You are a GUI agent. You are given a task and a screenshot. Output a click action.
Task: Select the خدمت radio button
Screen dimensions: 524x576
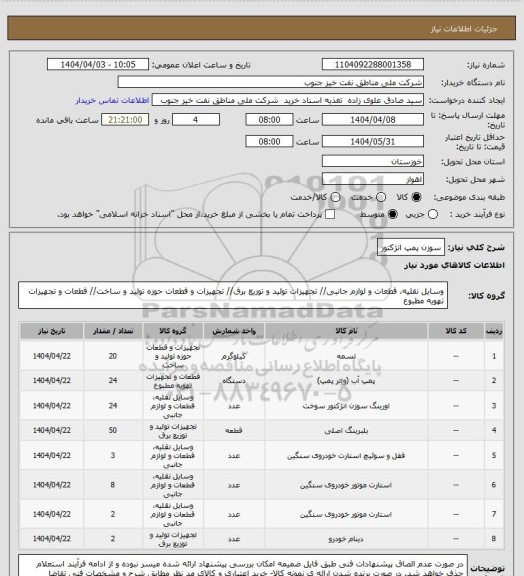pyautogui.click(x=381, y=197)
